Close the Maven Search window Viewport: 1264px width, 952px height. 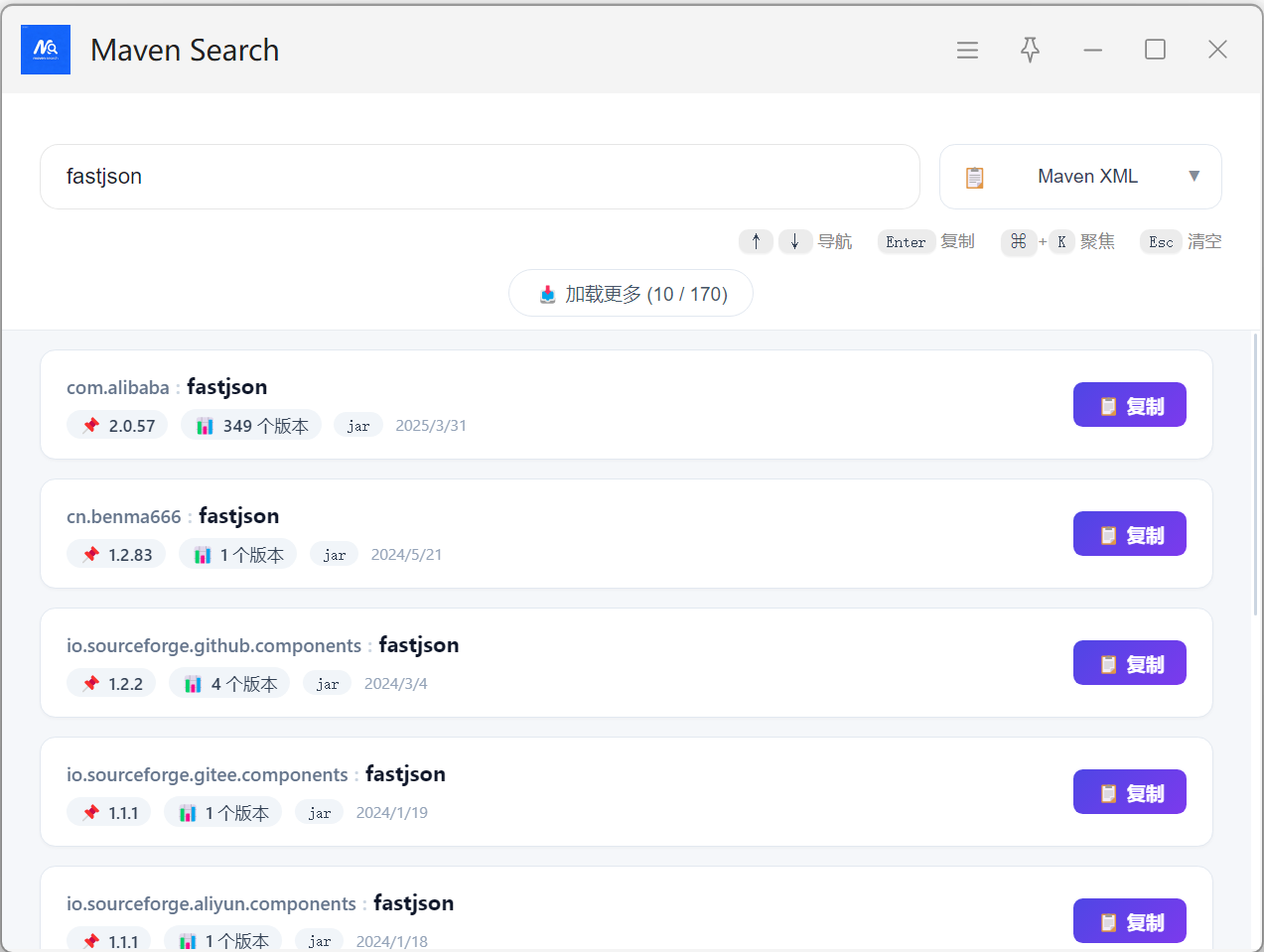click(1217, 50)
